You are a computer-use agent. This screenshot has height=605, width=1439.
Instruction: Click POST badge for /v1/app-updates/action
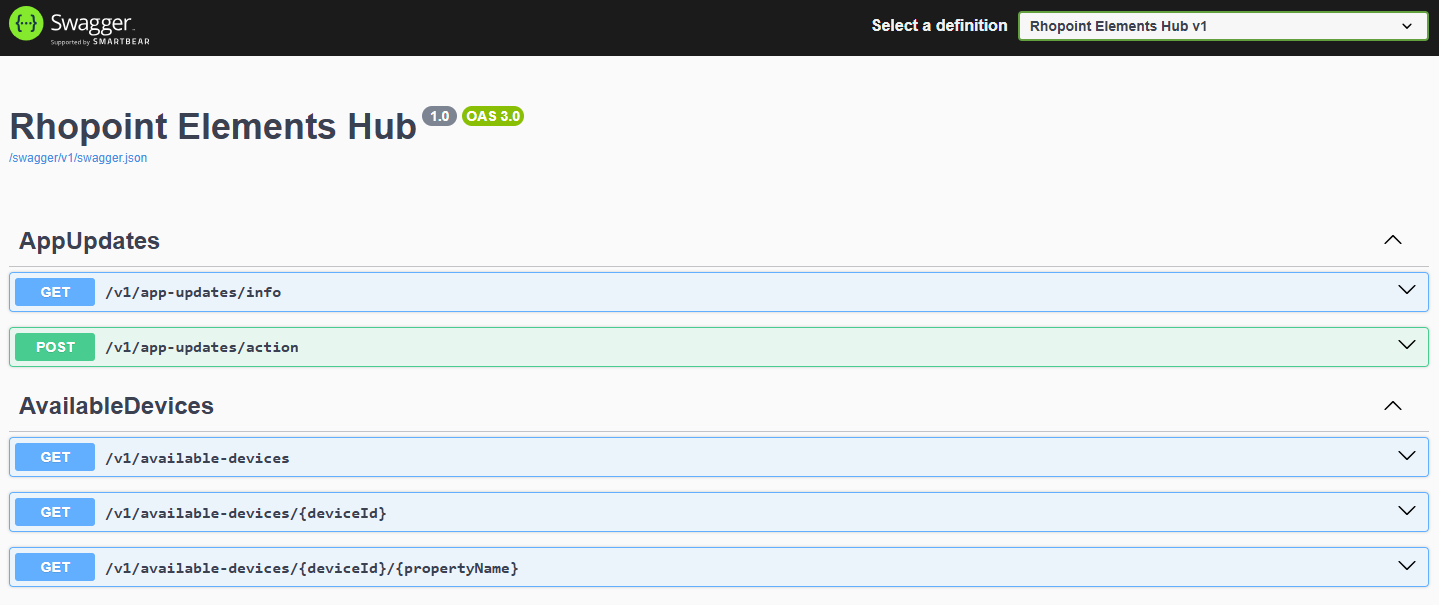(x=55, y=347)
